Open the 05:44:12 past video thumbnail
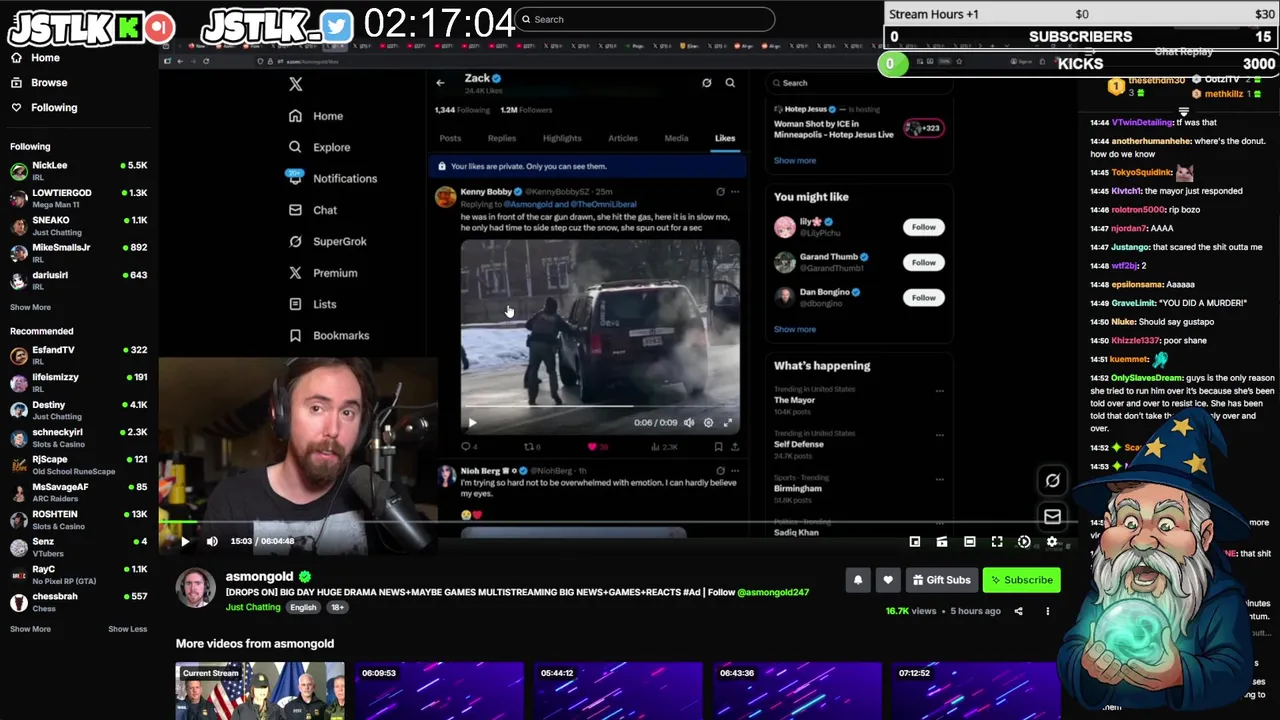Image resolution: width=1280 pixels, height=720 pixels. pyautogui.click(x=618, y=691)
